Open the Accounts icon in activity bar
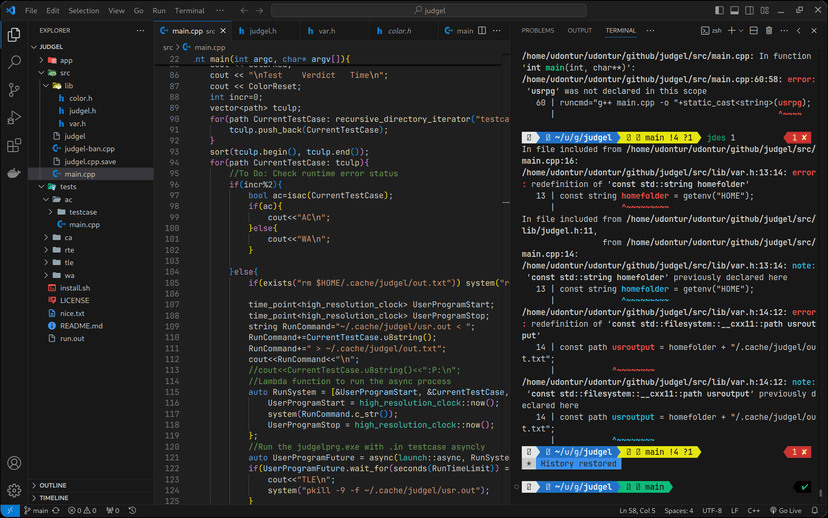The image size is (828, 518). 14,463
